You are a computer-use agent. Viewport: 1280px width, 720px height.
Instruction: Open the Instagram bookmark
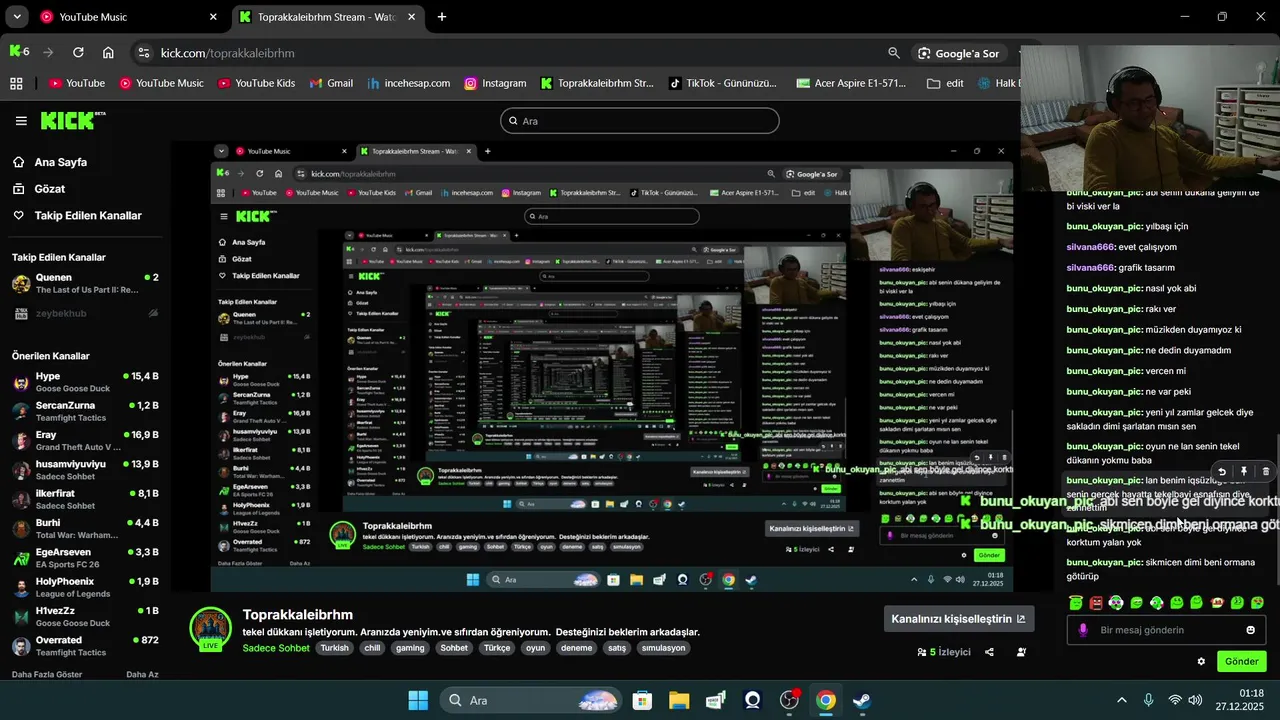(x=495, y=83)
